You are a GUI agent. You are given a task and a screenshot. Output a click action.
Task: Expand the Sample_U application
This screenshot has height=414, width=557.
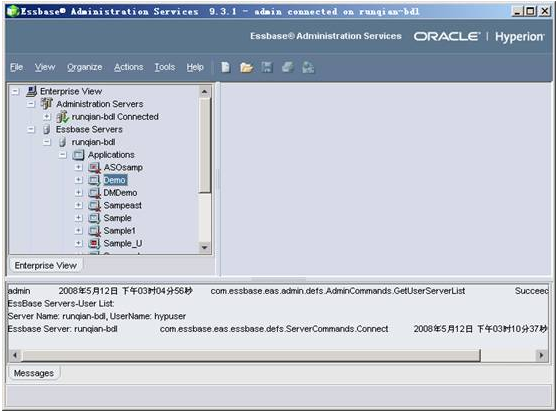coord(79,243)
